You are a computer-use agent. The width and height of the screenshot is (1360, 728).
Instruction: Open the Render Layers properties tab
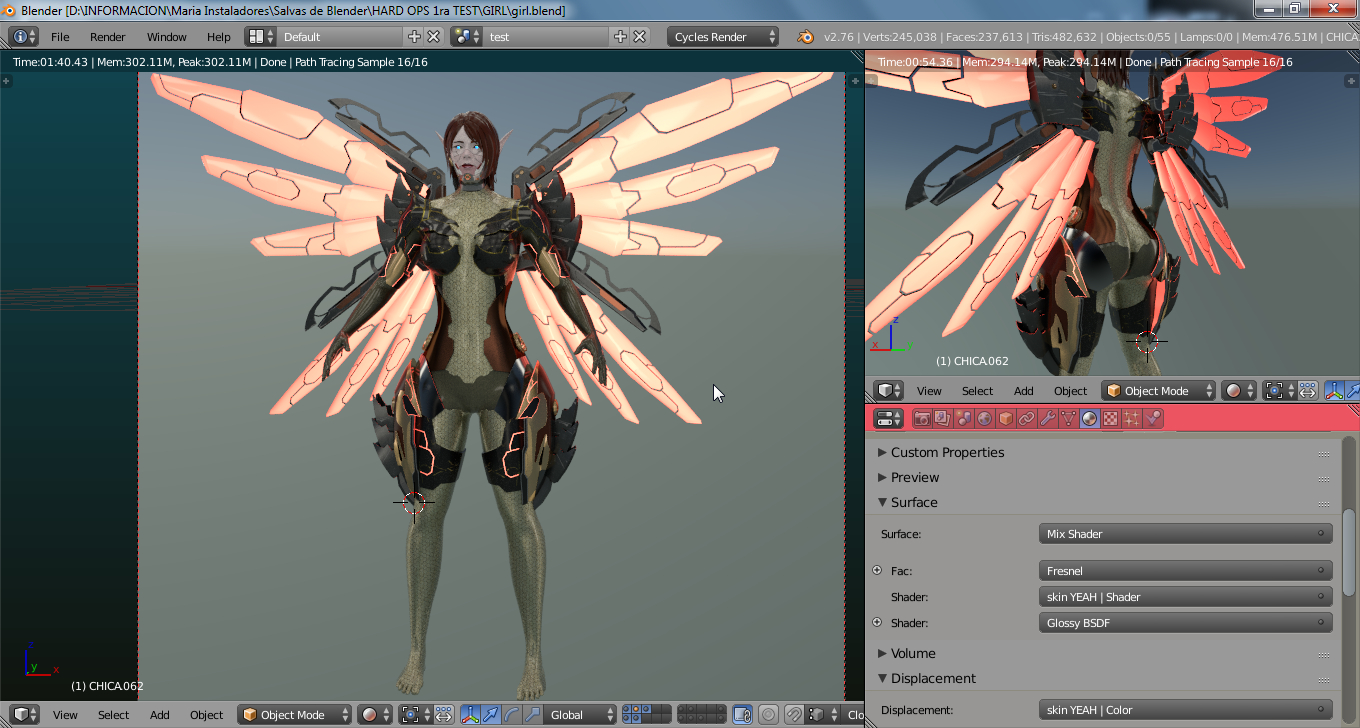tap(942, 419)
